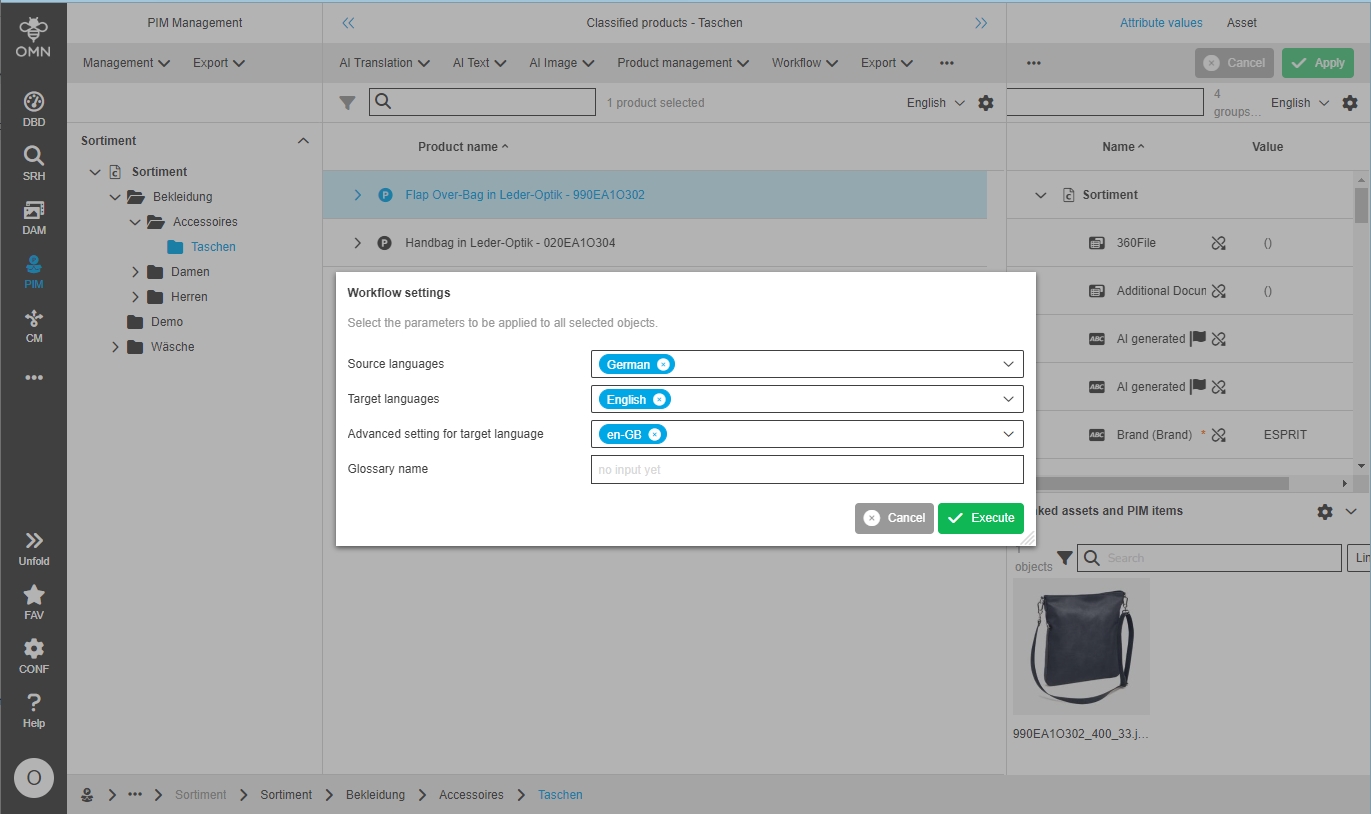Expand the Source languages dropdown

click(x=1008, y=365)
